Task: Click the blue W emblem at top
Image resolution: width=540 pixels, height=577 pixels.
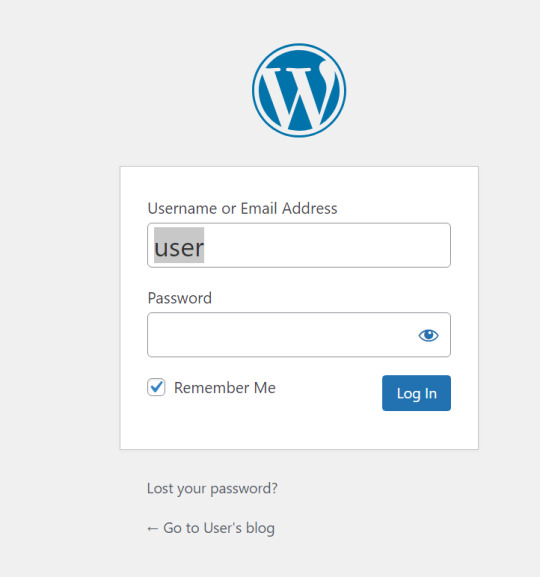Action: (x=299, y=90)
